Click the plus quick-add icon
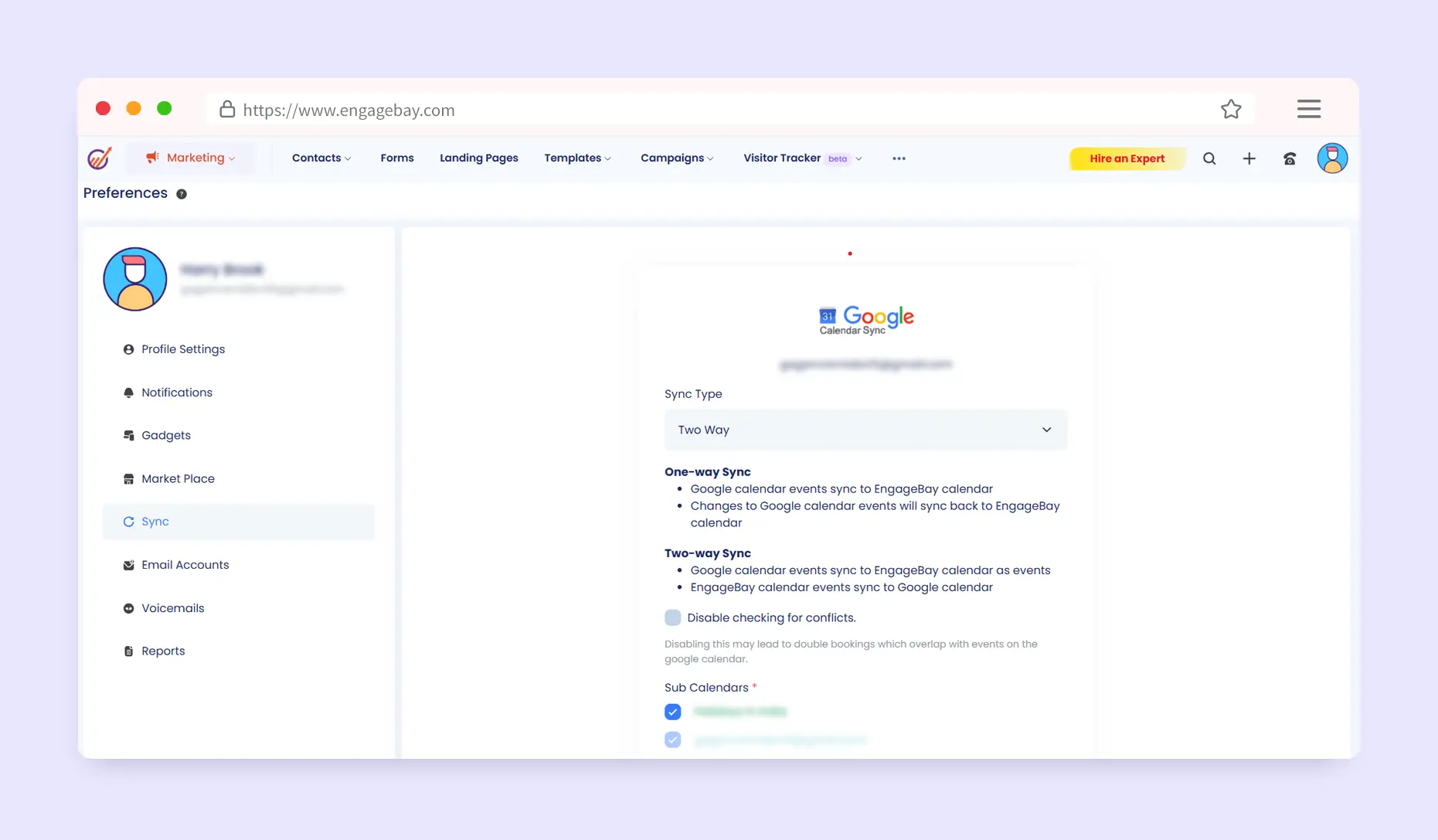 coord(1249,158)
